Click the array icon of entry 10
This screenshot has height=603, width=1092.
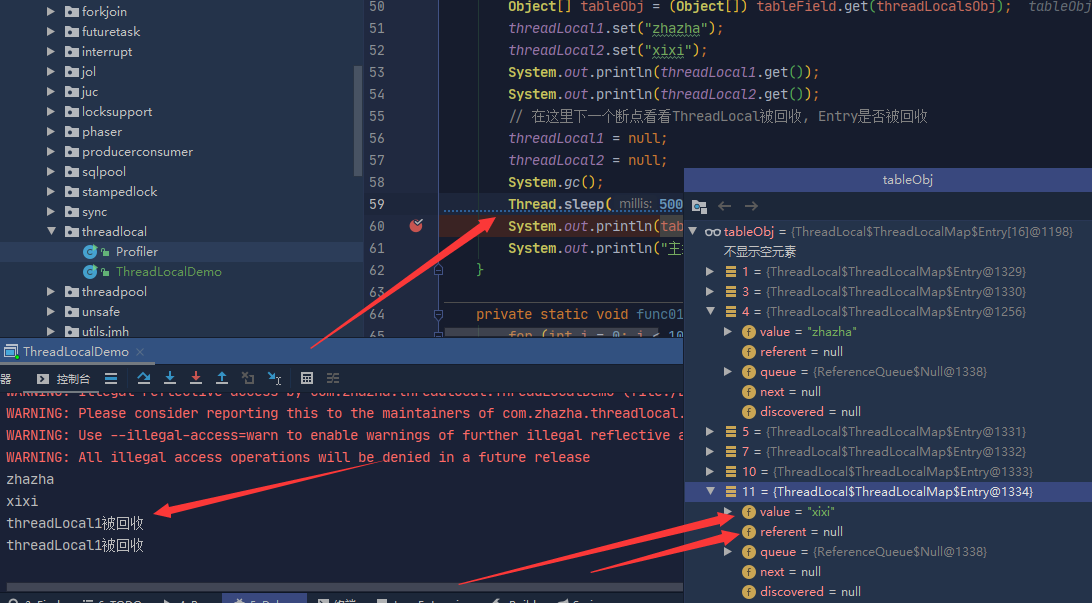pos(731,471)
